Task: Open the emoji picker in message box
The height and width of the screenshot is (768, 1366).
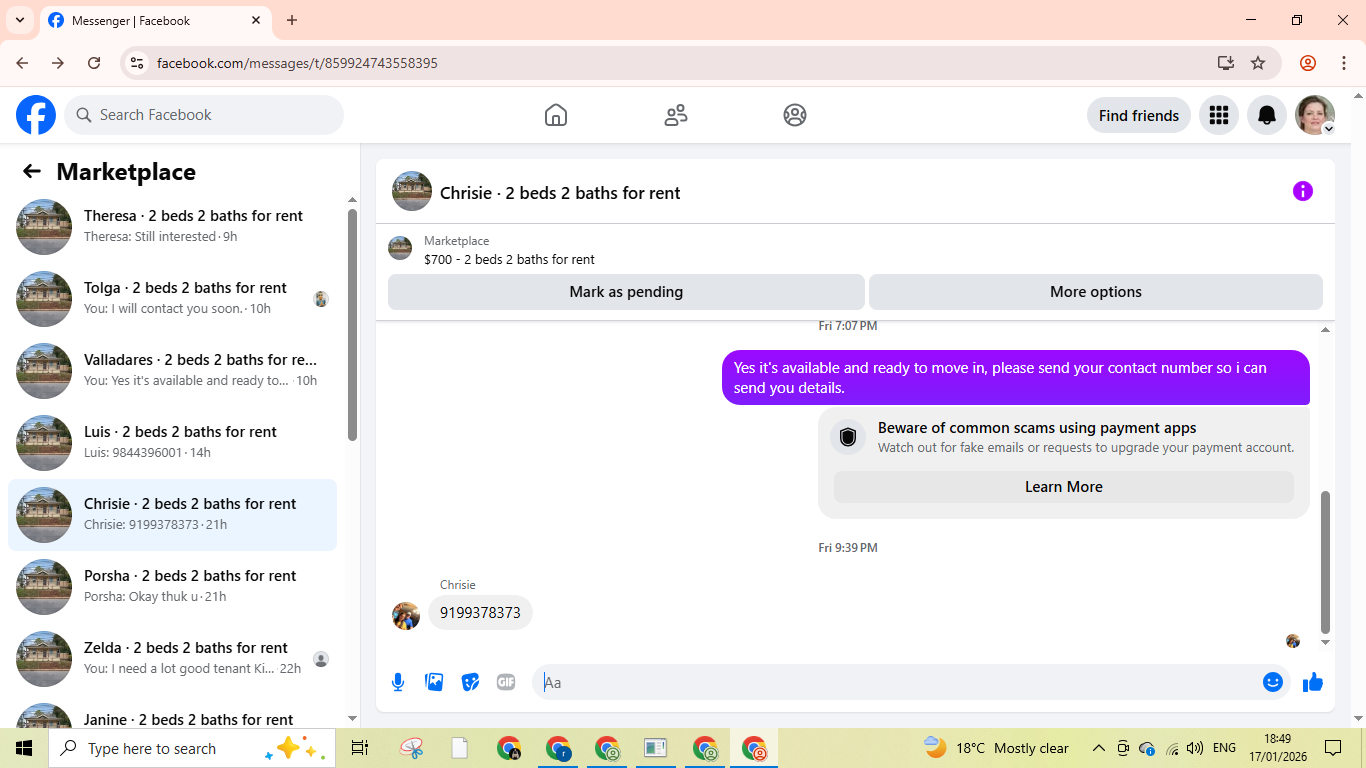Action: (1273, 682)
